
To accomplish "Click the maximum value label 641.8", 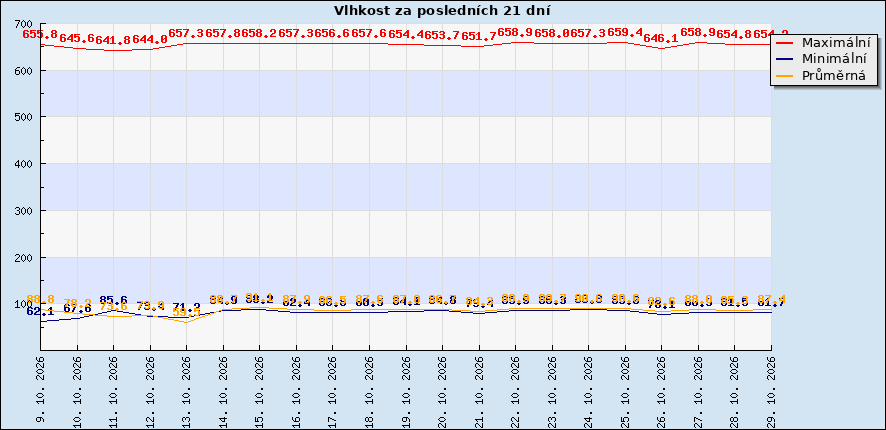I will 114,40.
